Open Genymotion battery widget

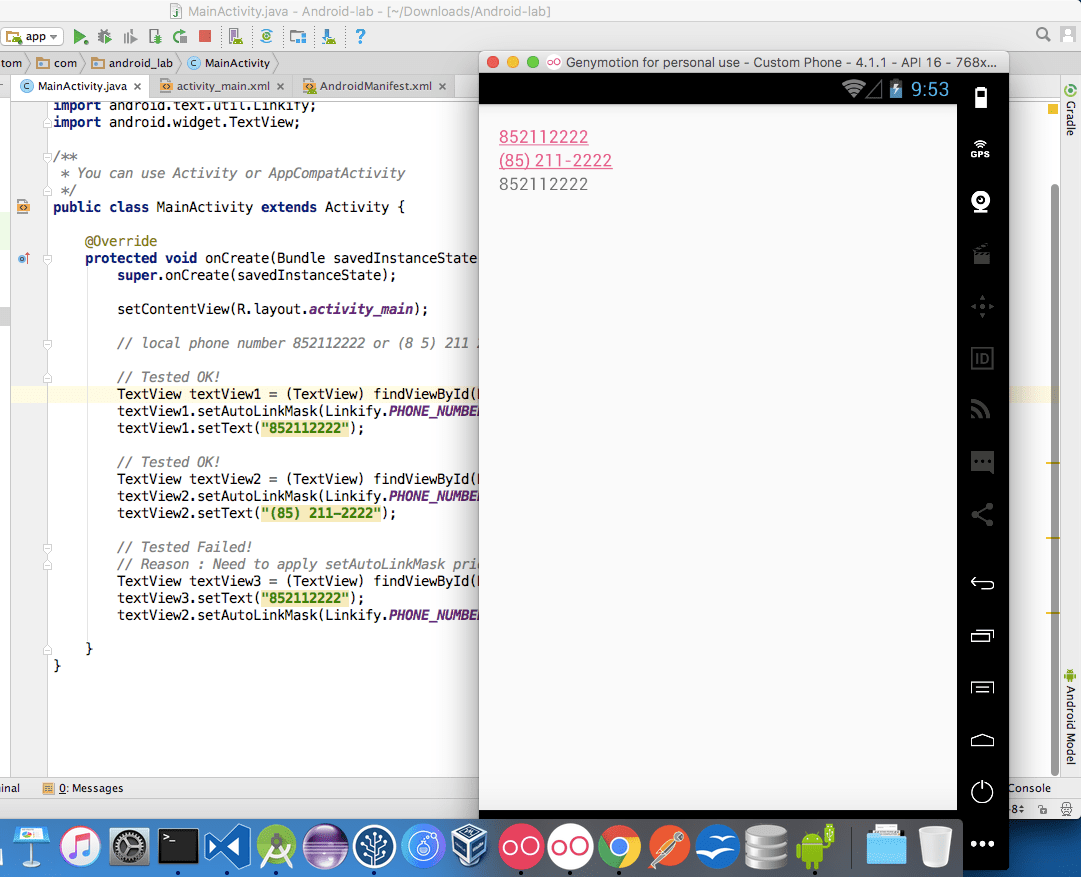[x=981, y=98]
